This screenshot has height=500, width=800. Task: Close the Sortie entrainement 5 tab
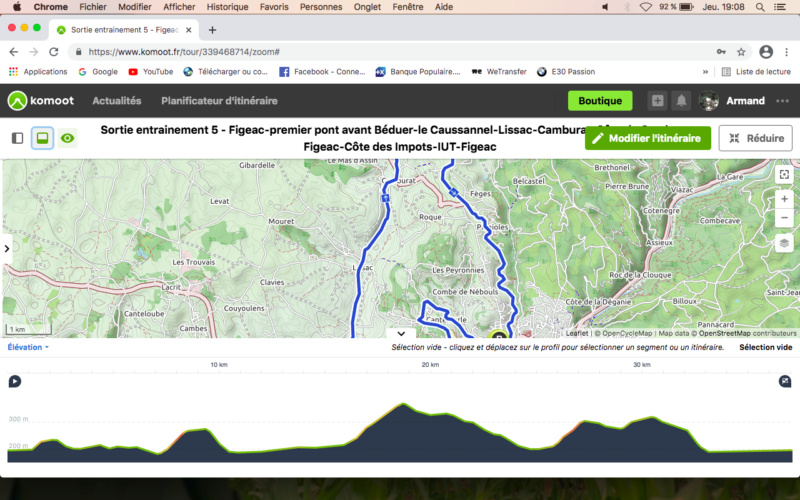(x=189, y=30)
